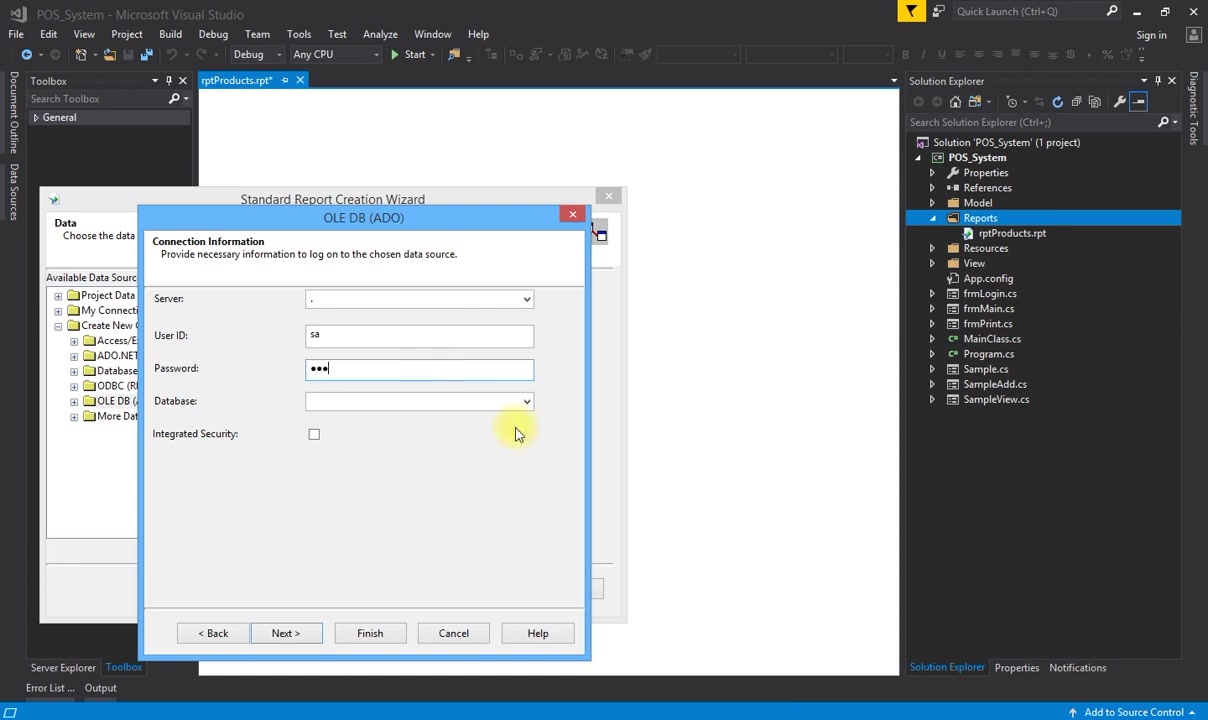Click the Navigate Backward toolbar icon
This screenshot has height=720, width=1208.
coord(27,55)
